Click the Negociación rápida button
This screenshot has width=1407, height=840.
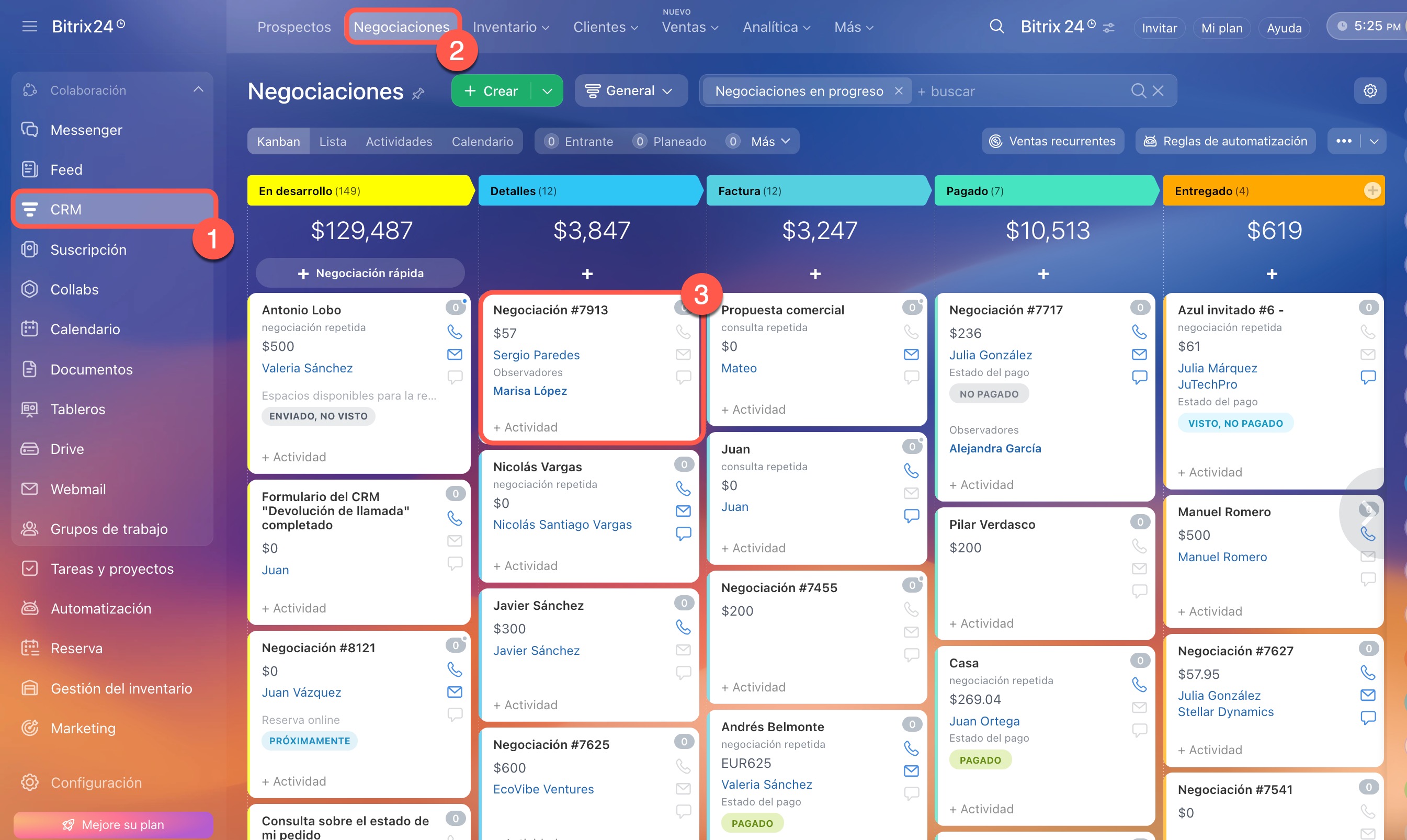click(x=360, y=273)
